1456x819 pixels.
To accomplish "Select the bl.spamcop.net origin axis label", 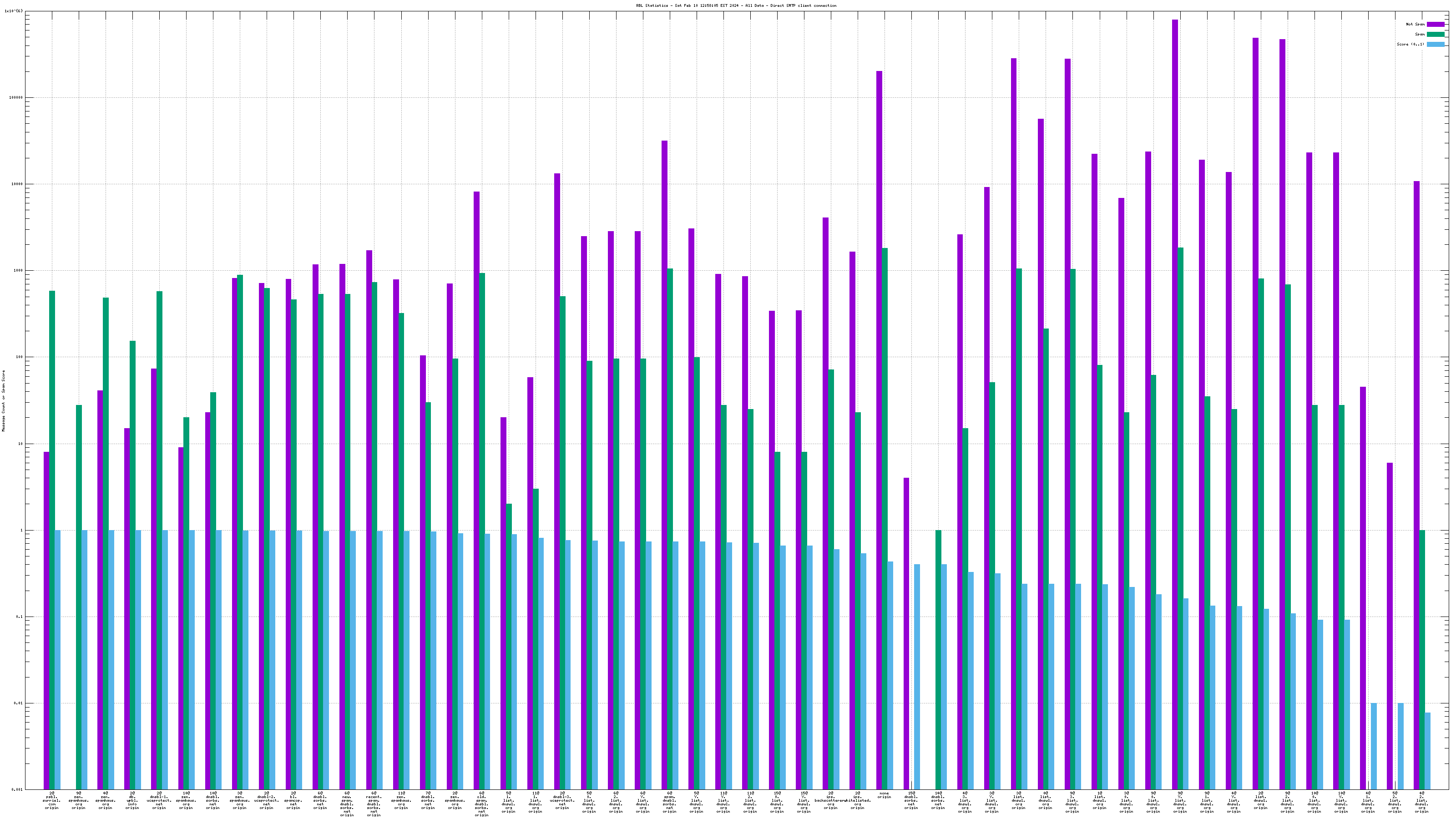I will click(x=293, y=800).
